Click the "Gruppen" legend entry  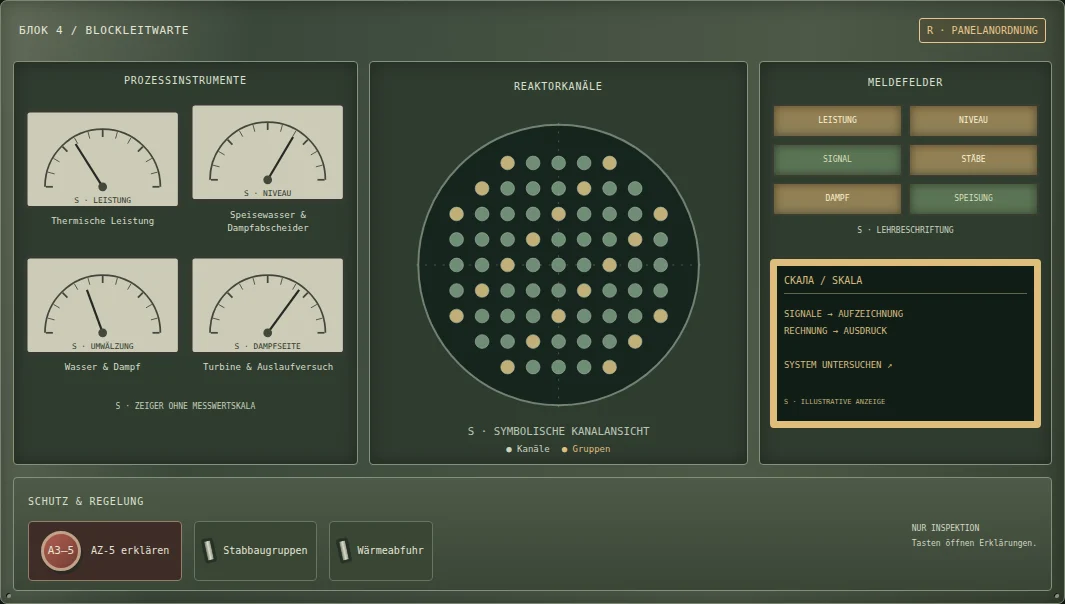pos(585,449)
